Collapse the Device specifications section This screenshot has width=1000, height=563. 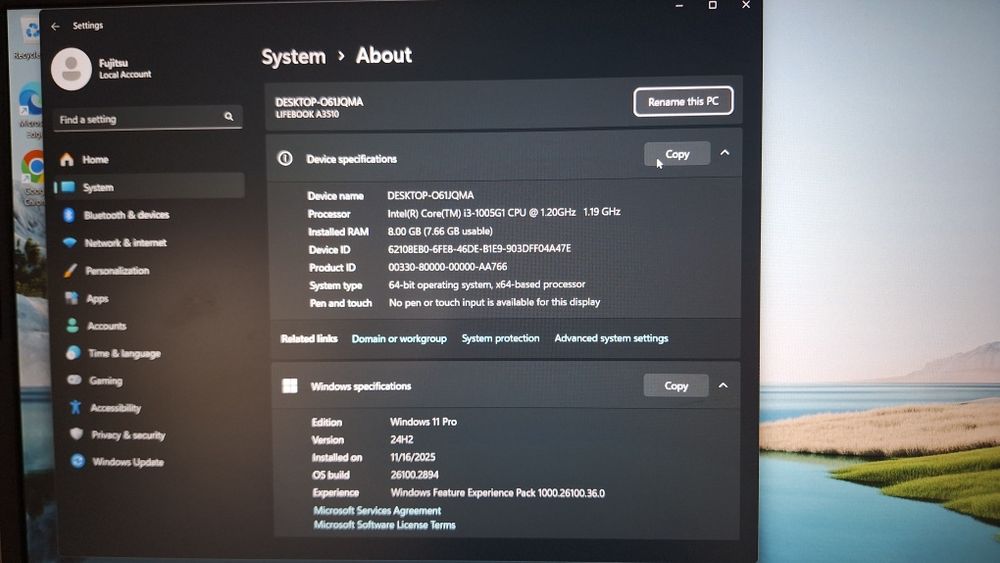pyautogui.click(x=724, y=153)
